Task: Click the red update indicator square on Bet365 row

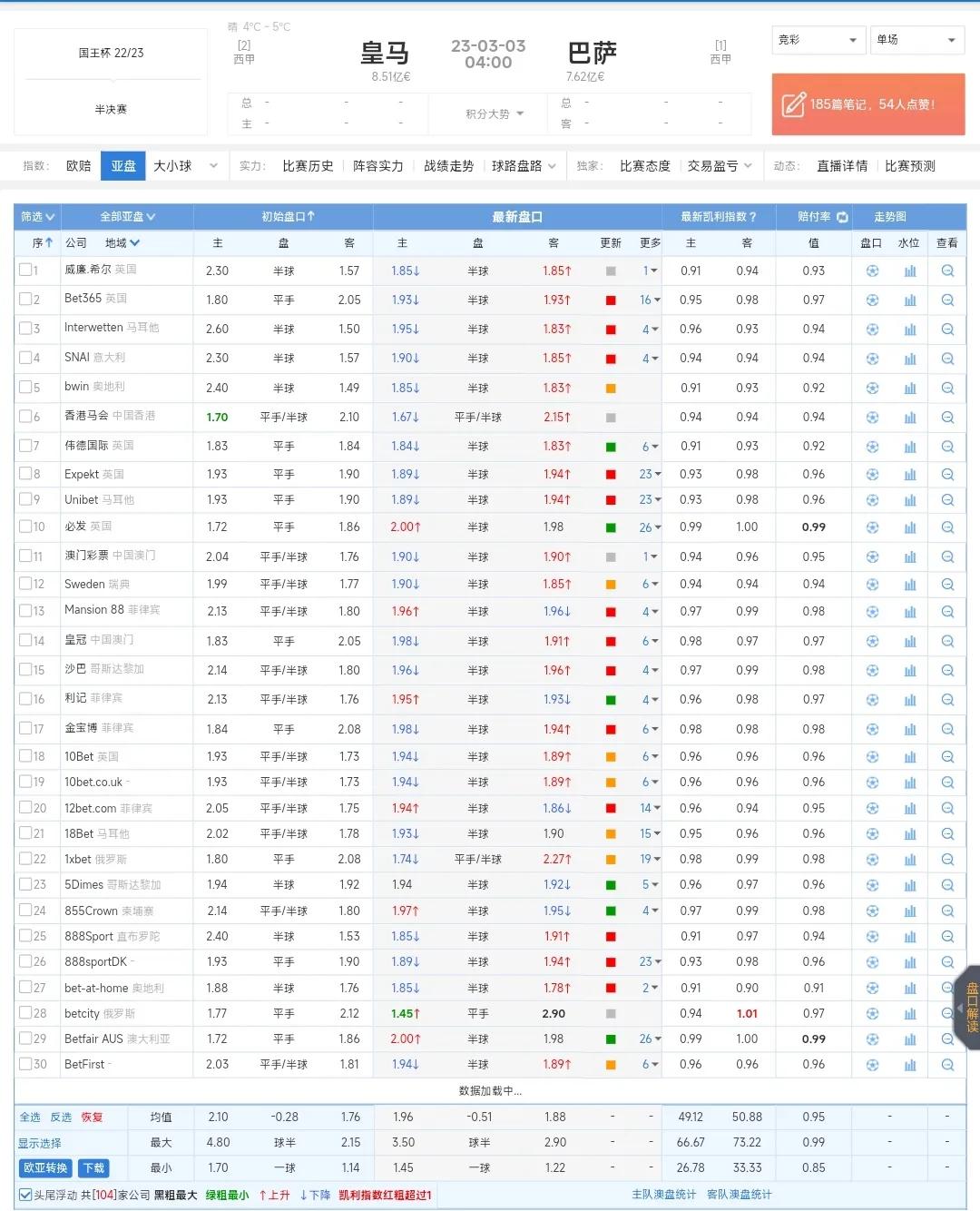Action: 610,300
